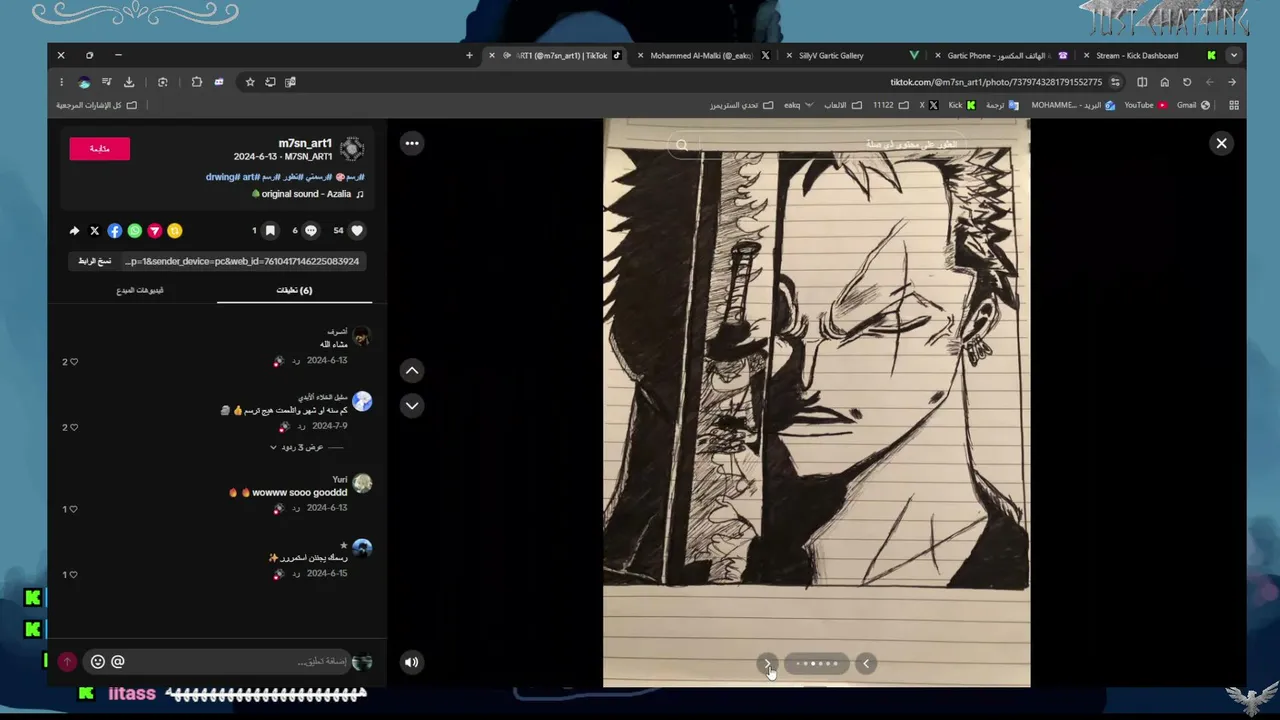Click the red post comment arrow button

coord(67,661)
